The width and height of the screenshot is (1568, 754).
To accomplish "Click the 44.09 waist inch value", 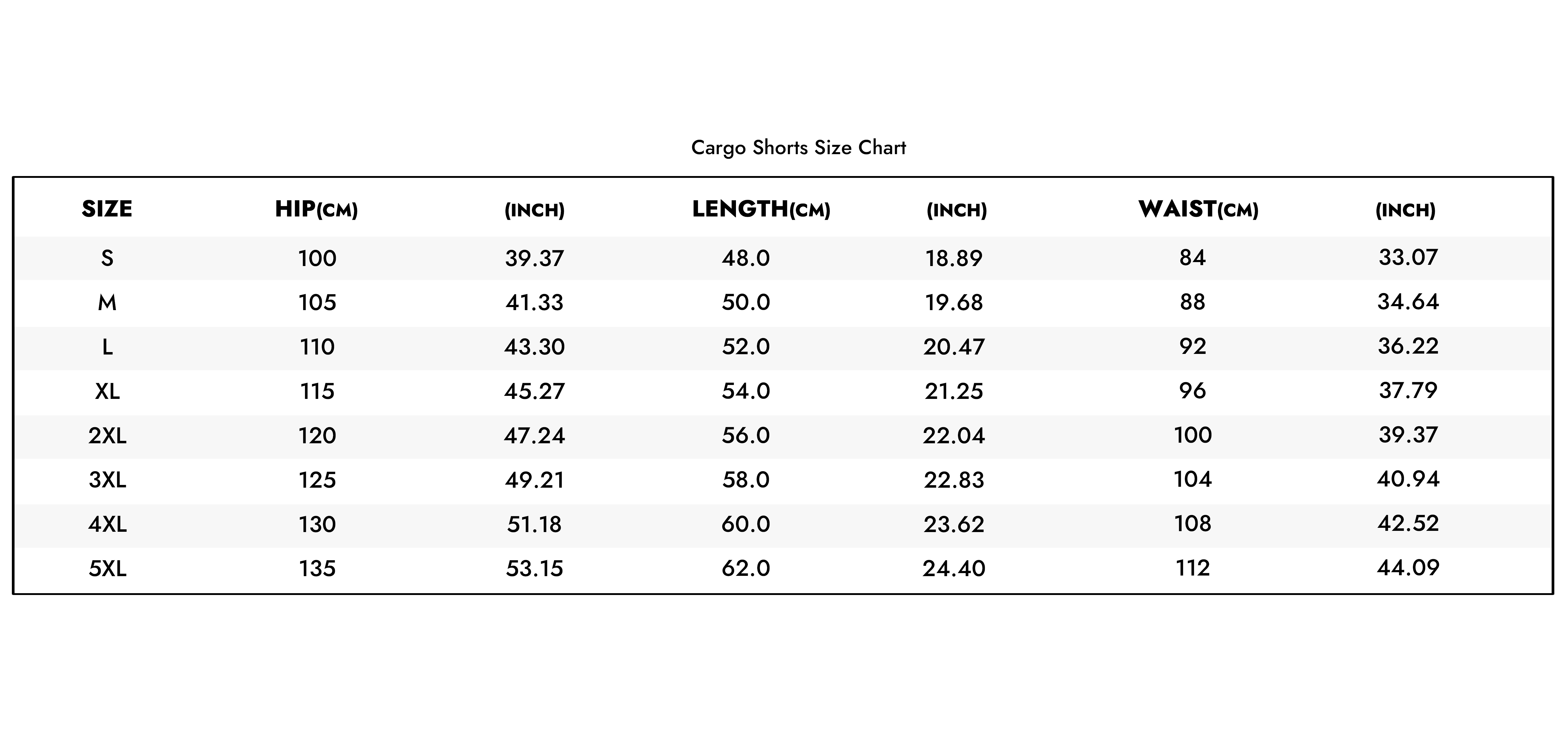I will click(1408, 568).
